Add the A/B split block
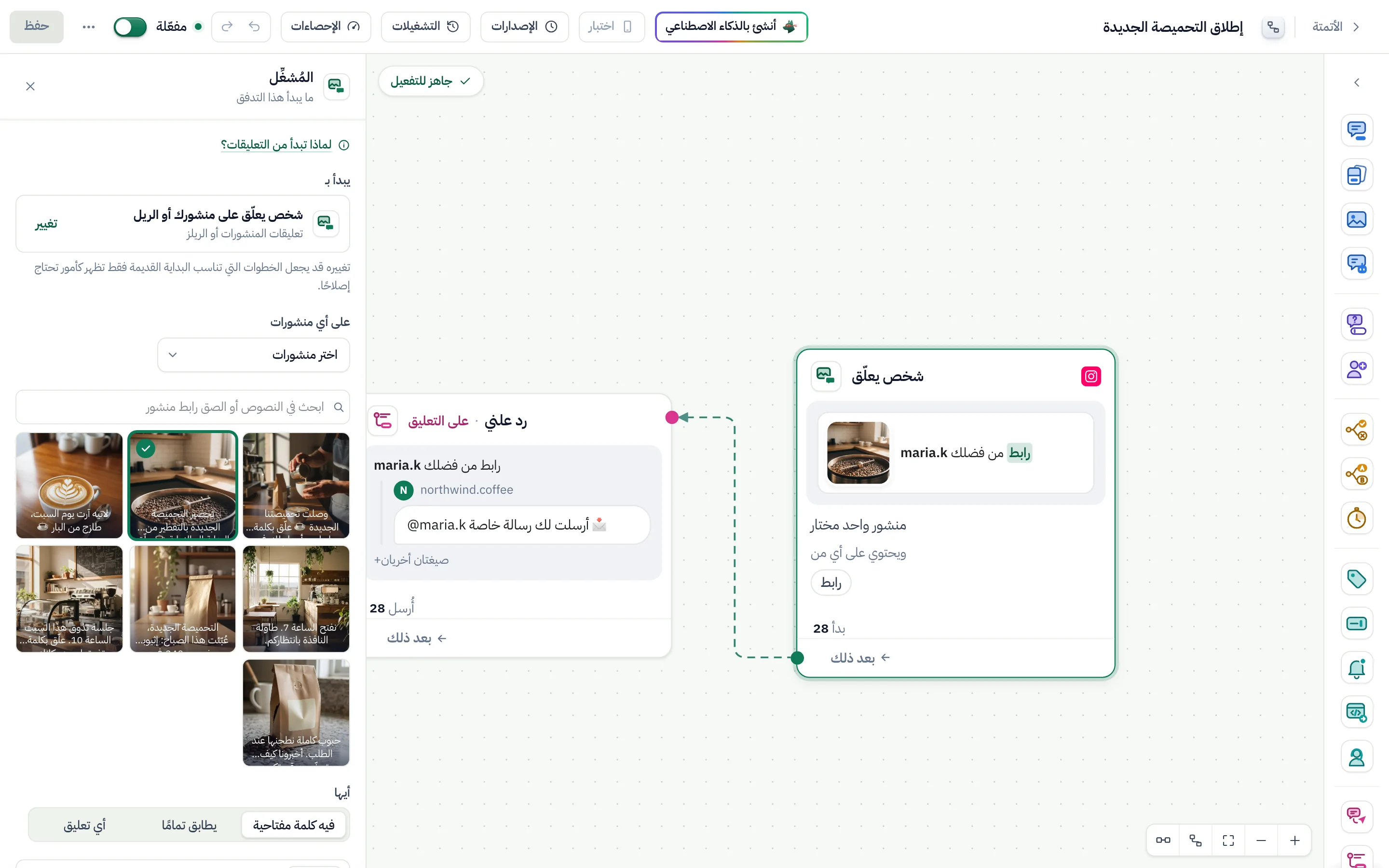The width and height of the screenshot is (1389, 868). click(x=1356, y=474)
